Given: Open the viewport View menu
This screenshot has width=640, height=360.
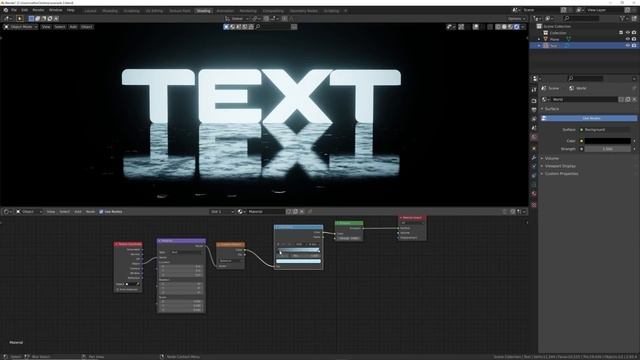Looking at the screenshot, I should coord(46,27).
